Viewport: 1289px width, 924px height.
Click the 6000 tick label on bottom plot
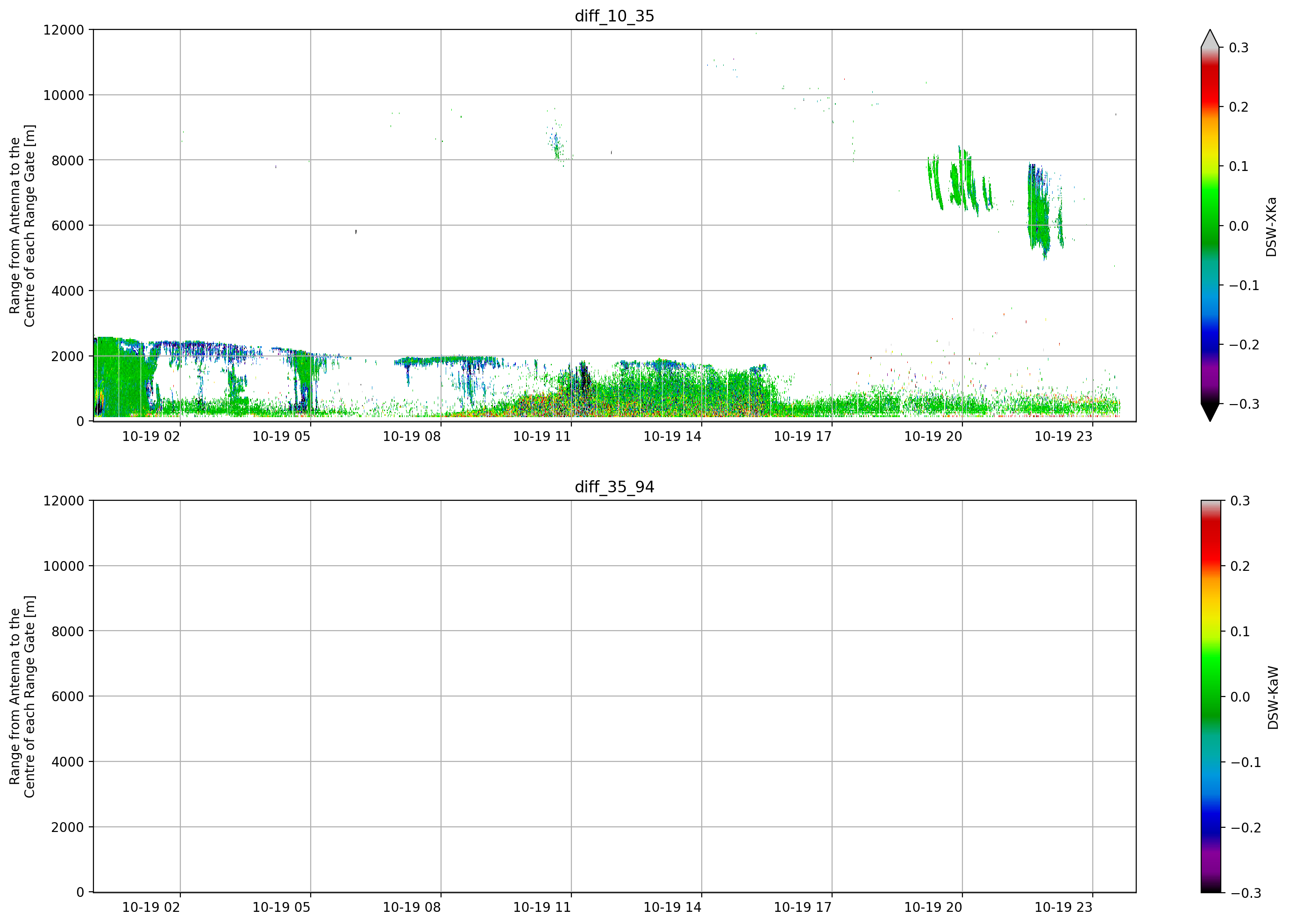[x=68, y=697]
